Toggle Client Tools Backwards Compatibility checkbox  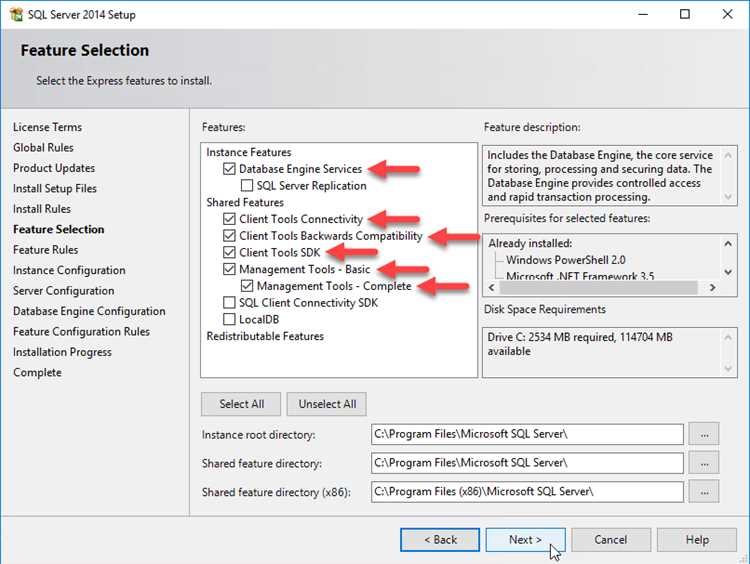[229, 236]
